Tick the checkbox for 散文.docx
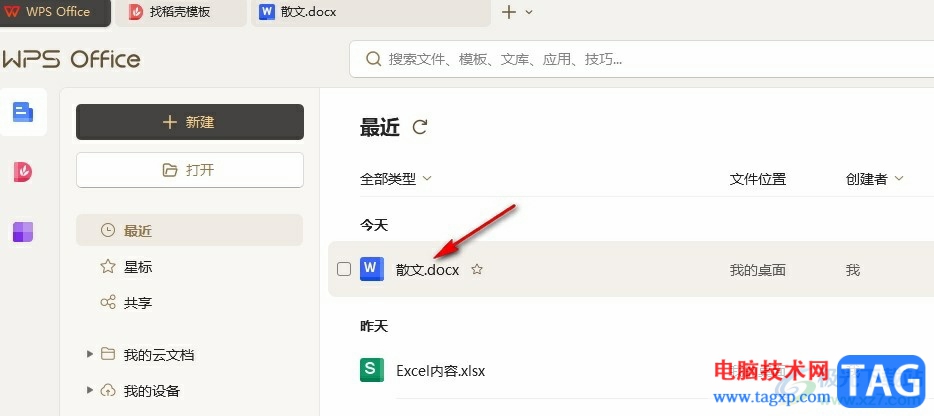The image size is (934, 416). 344,269
